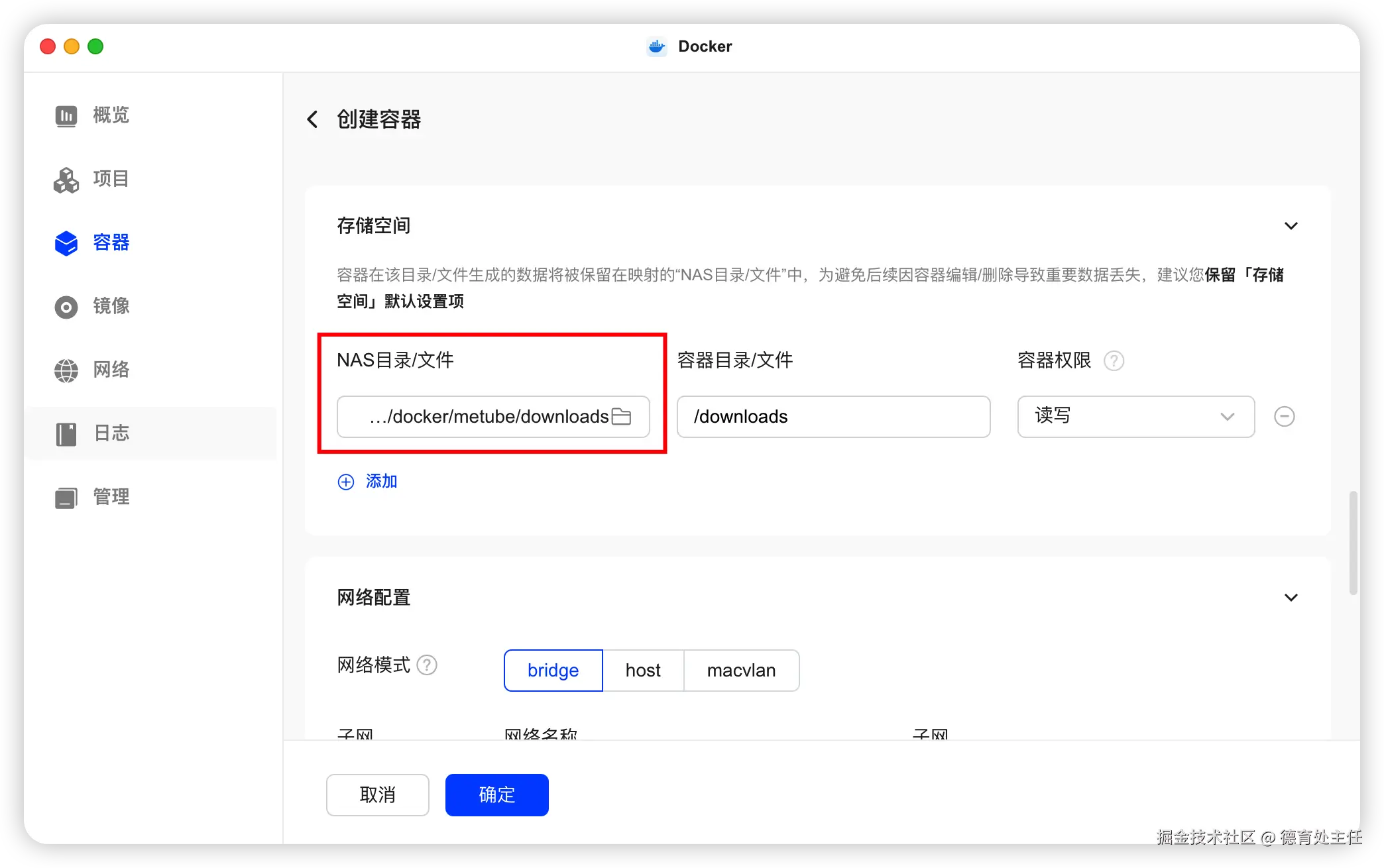The width and height of the screenshot is (1384, 868).
Task: Collapse the 网络配置 section chevron
Action: click(x=1291, y=598)
